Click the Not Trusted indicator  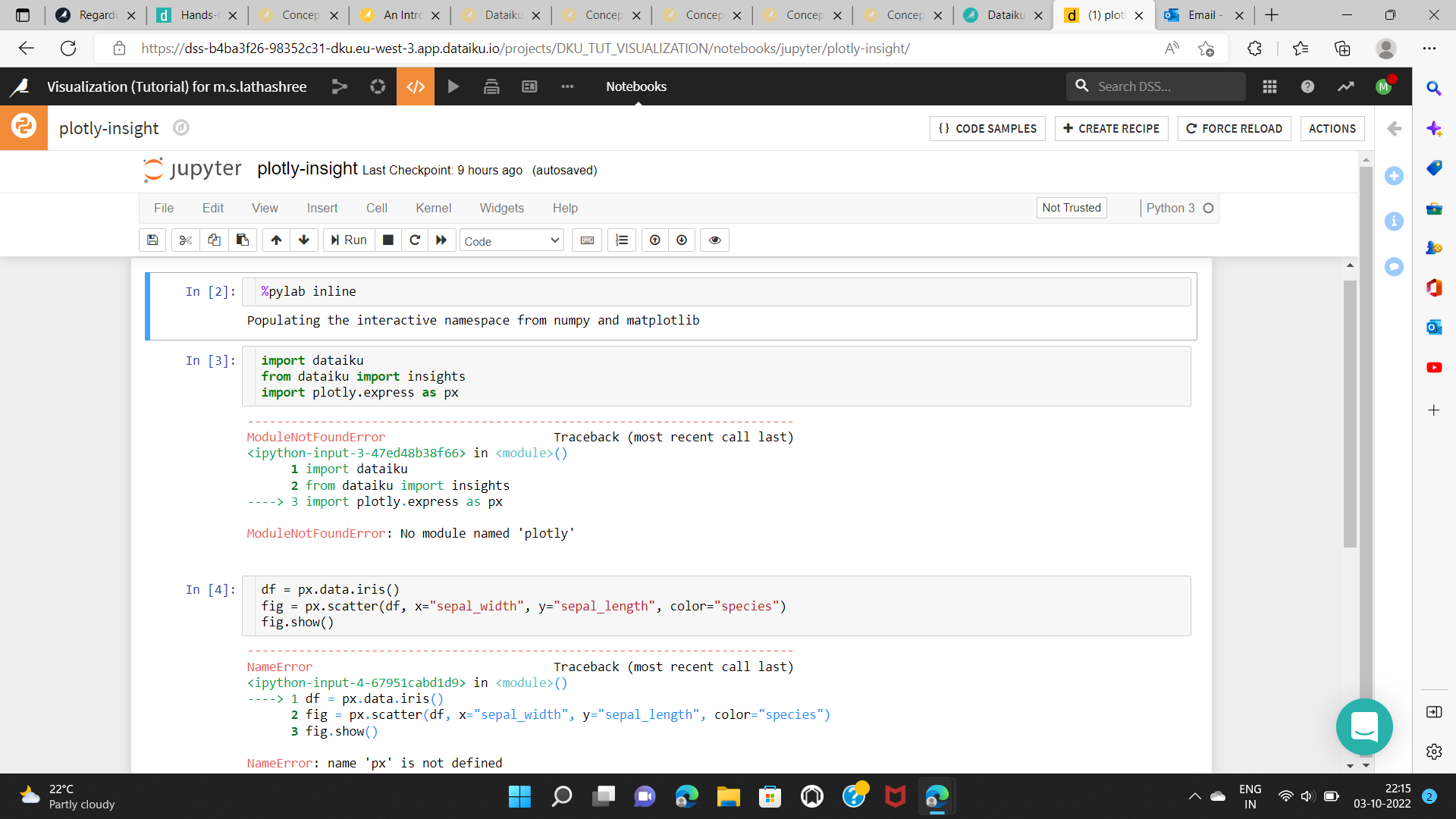pos(1071,207)
